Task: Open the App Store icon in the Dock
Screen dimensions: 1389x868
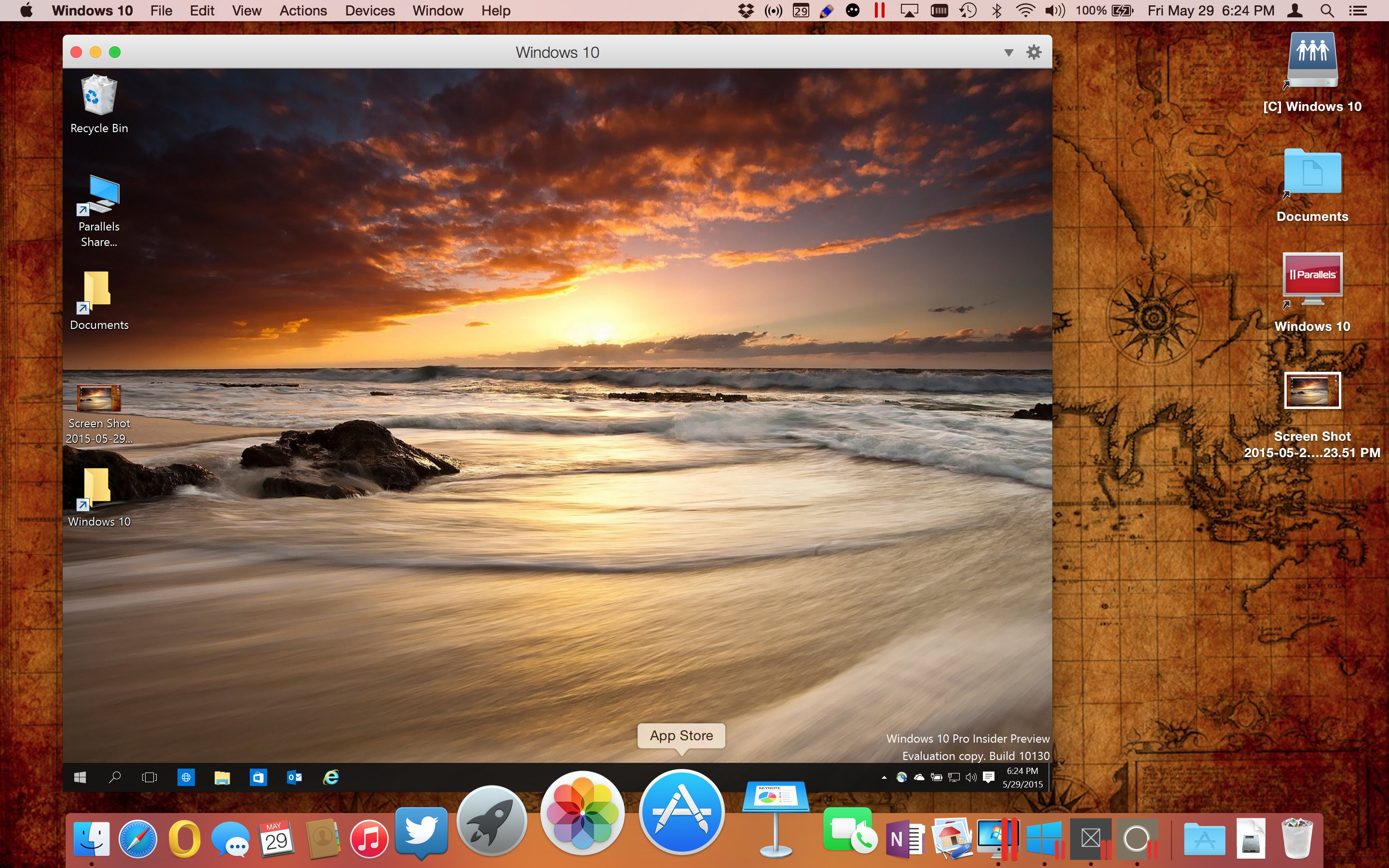Action: coord(682,812)
